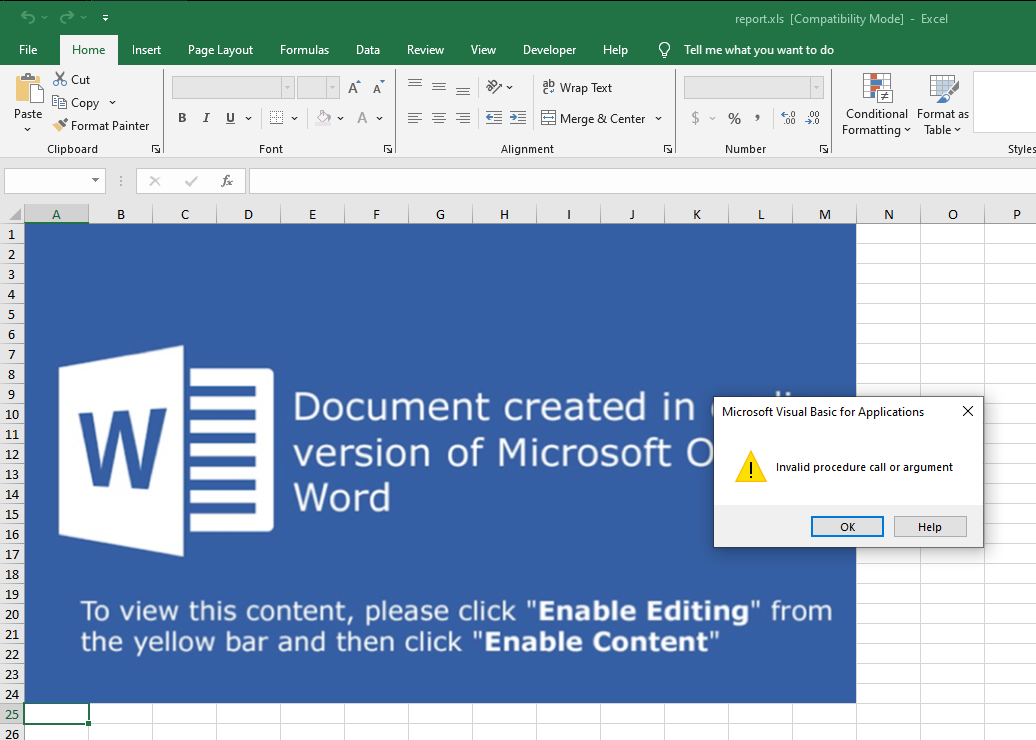Open Number format dialog launcher
The height and width of the screenshot is (740, 1036).
click(x=823, y=149)
